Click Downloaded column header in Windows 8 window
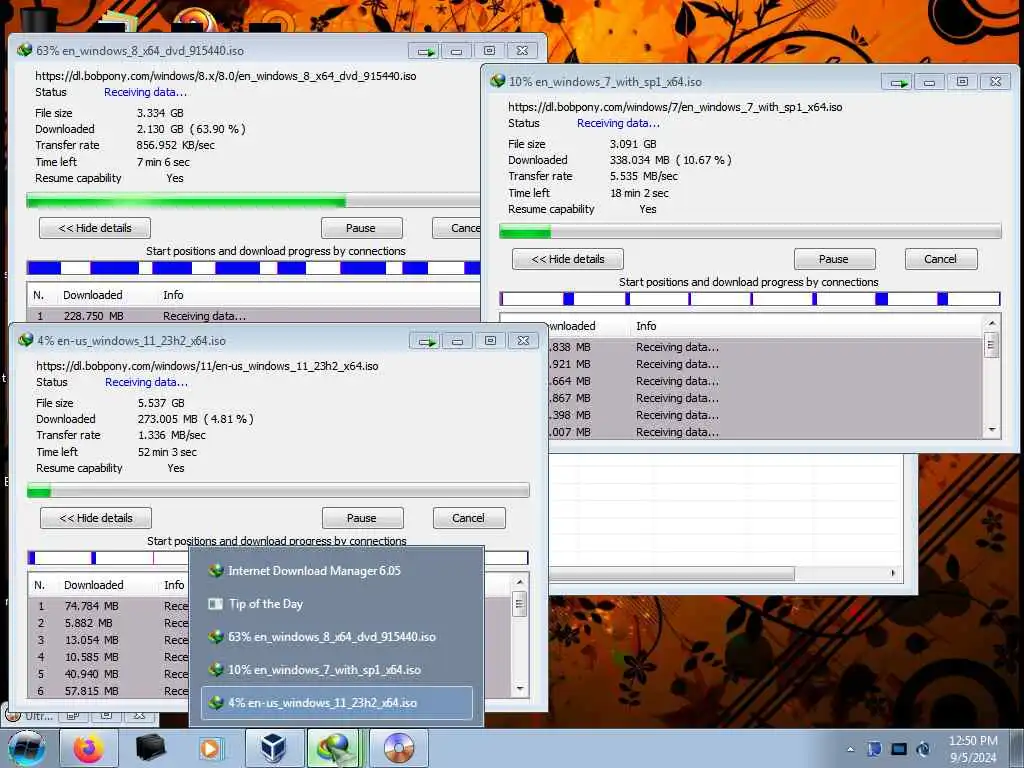 (93, 295)
